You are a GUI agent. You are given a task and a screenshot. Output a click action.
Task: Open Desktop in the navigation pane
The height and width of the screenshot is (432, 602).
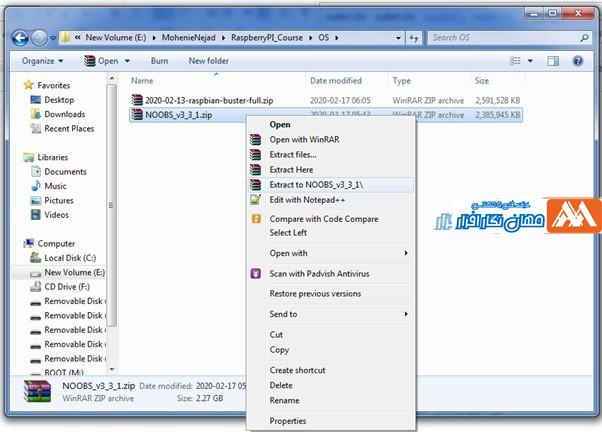coord(59,100)
